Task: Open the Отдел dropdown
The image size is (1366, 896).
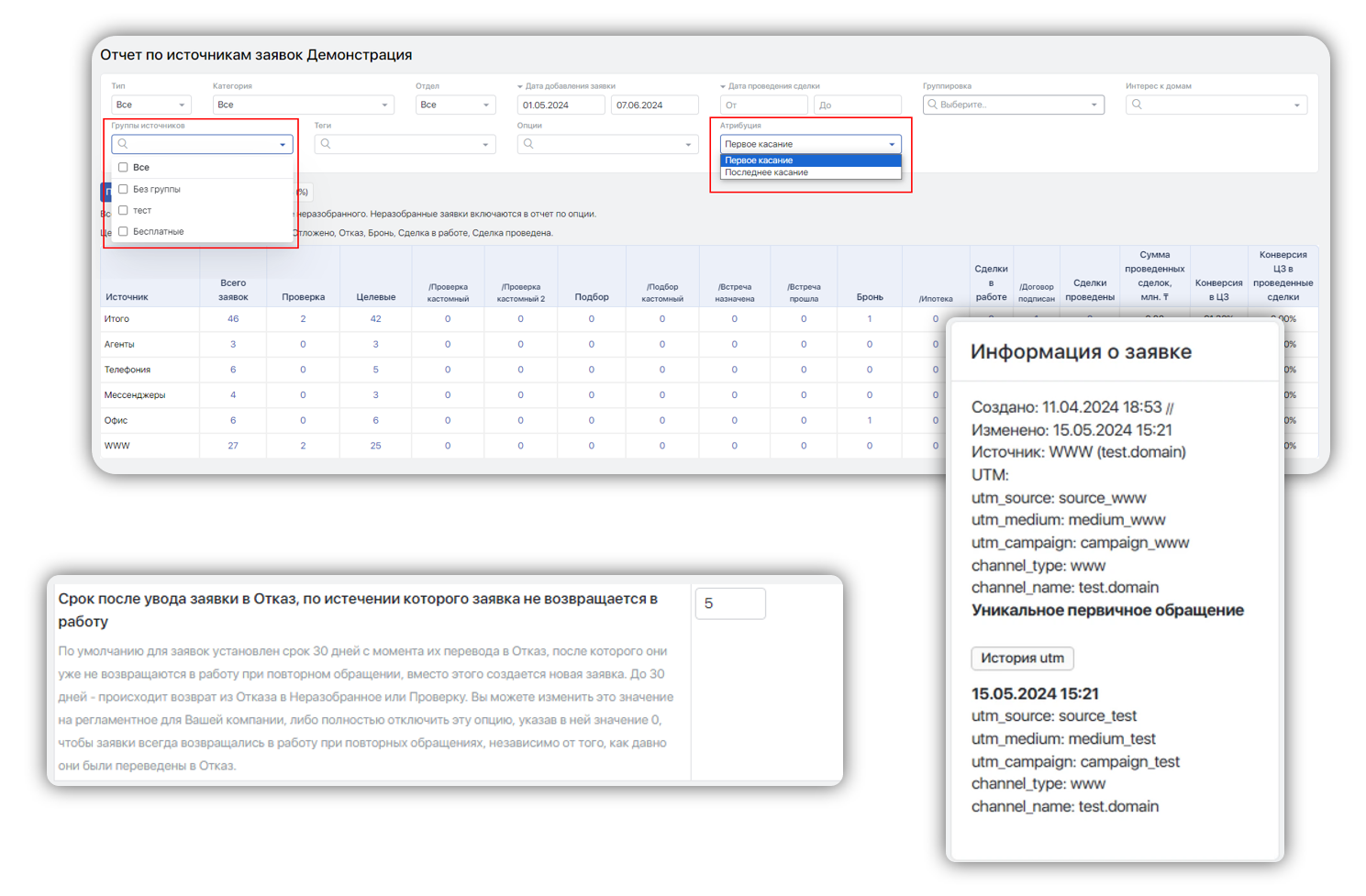Action: pyautogui.click(x=455, y=105)
